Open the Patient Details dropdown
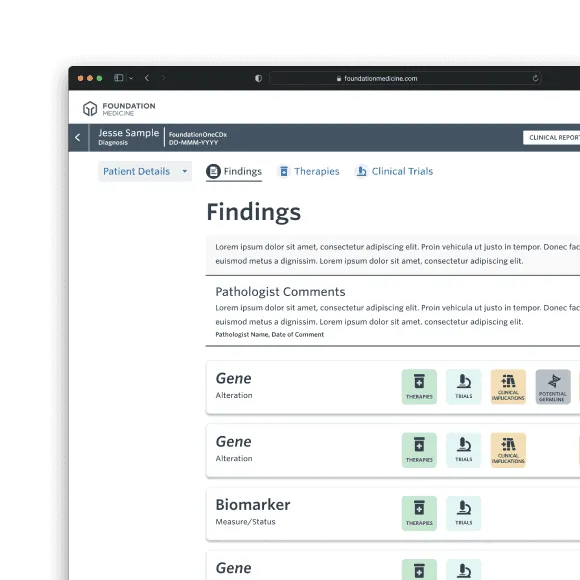 click(145, 171)
